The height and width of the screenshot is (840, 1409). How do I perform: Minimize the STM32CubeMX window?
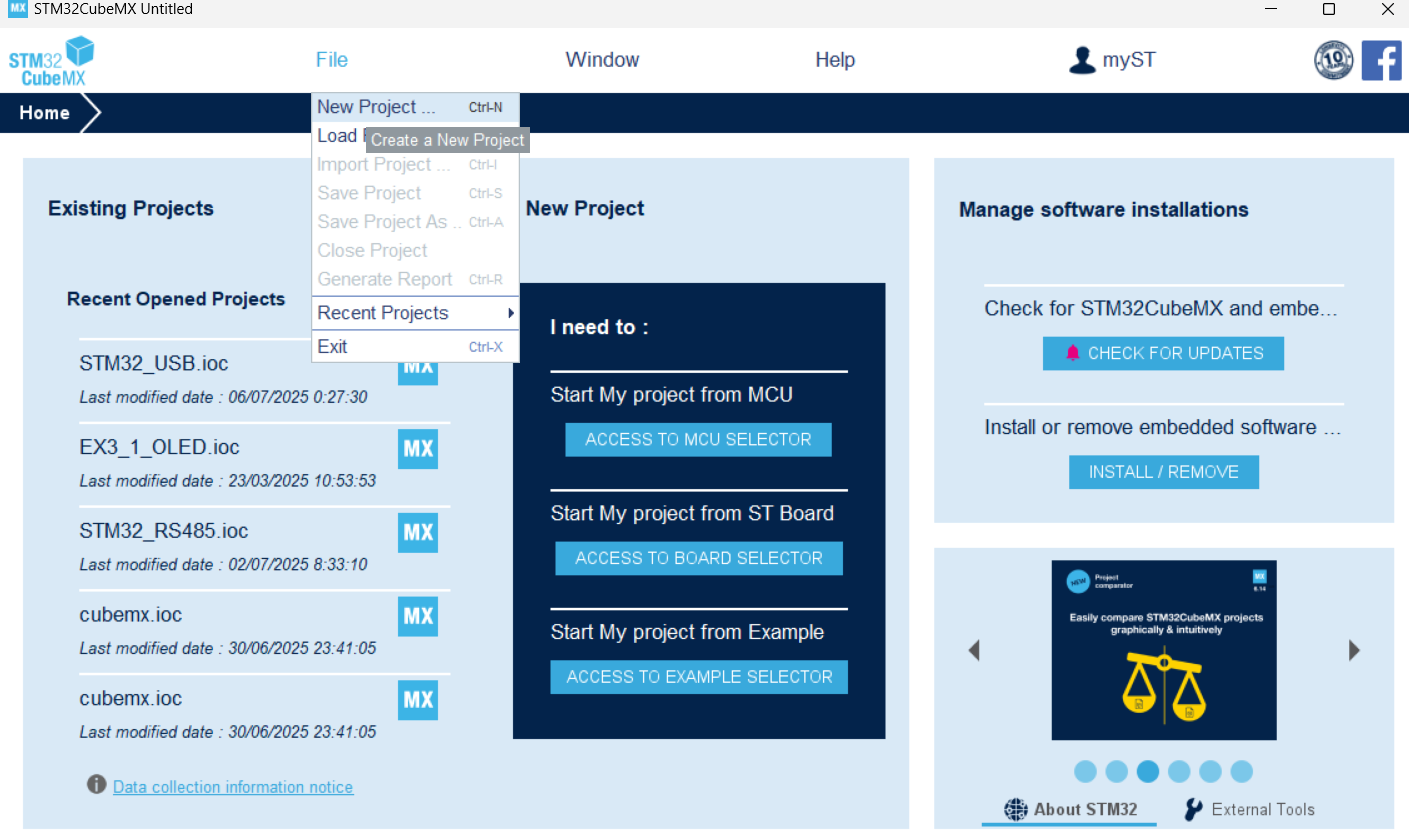pos(1271,9)
